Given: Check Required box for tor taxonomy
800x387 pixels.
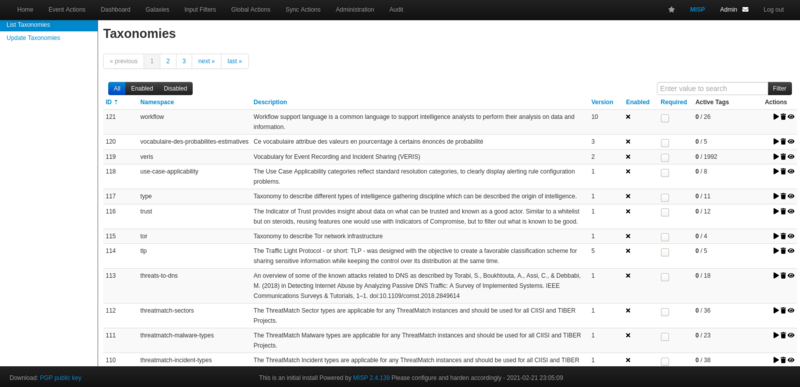Looking at the screenshot, I should [665, 238].
